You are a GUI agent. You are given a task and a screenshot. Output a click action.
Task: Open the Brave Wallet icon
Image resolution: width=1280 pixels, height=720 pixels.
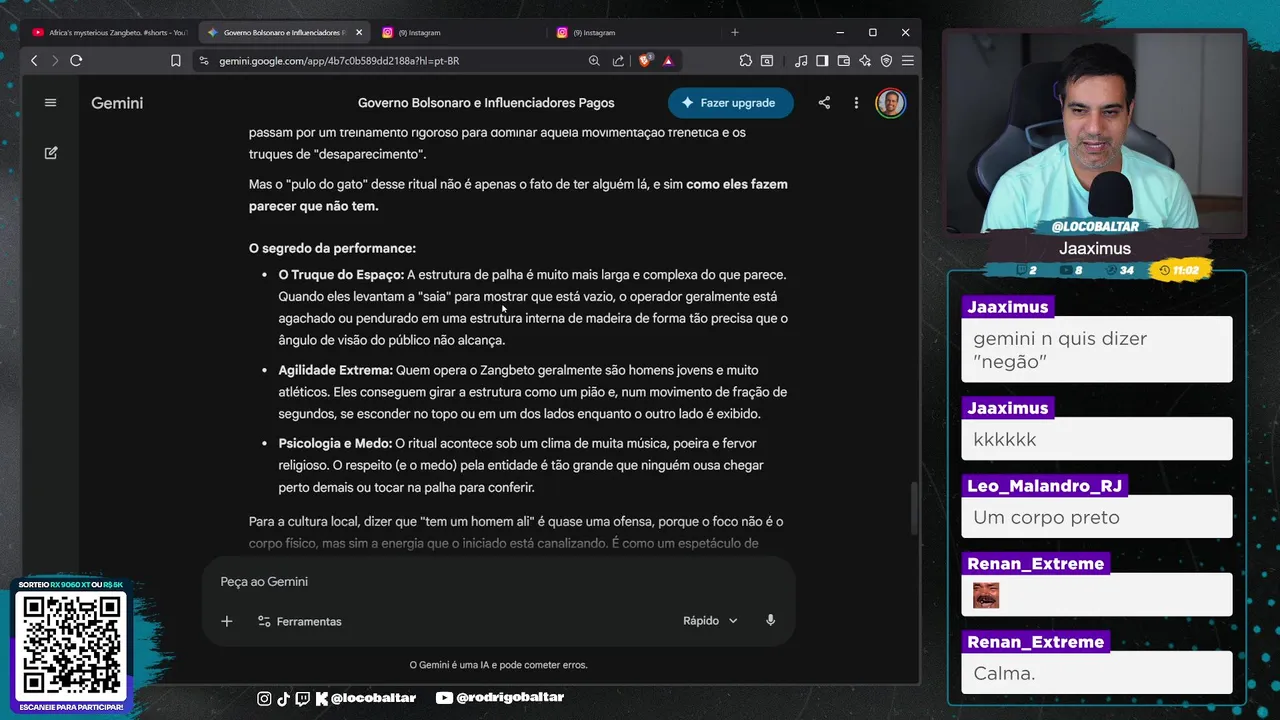point(844,61)
